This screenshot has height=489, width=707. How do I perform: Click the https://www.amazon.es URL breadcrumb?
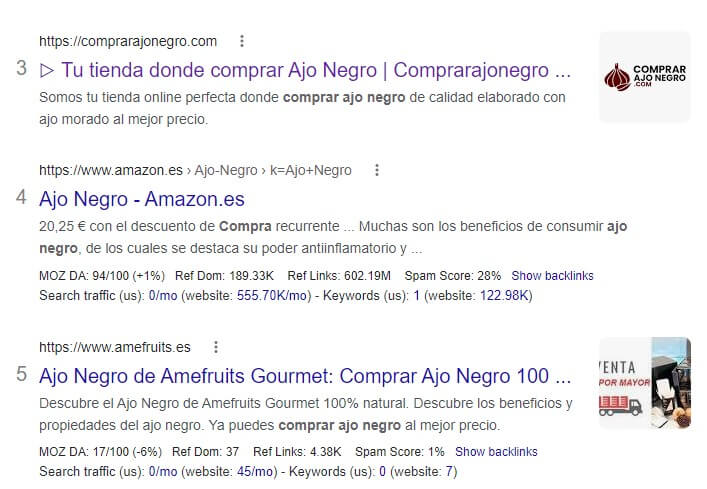pos(195,170)
